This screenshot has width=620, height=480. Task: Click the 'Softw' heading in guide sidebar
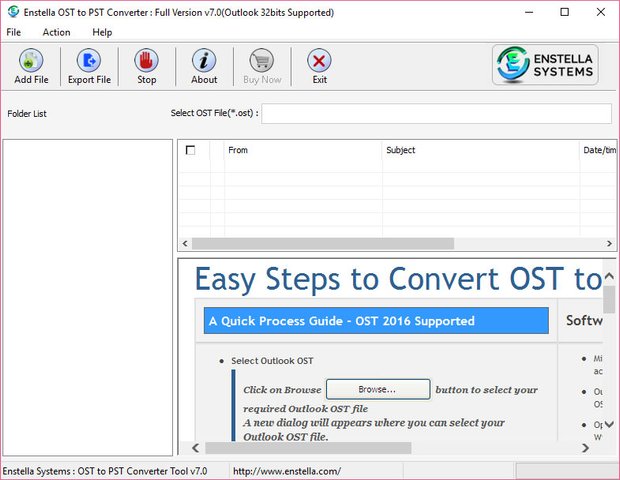coord(584,320)
